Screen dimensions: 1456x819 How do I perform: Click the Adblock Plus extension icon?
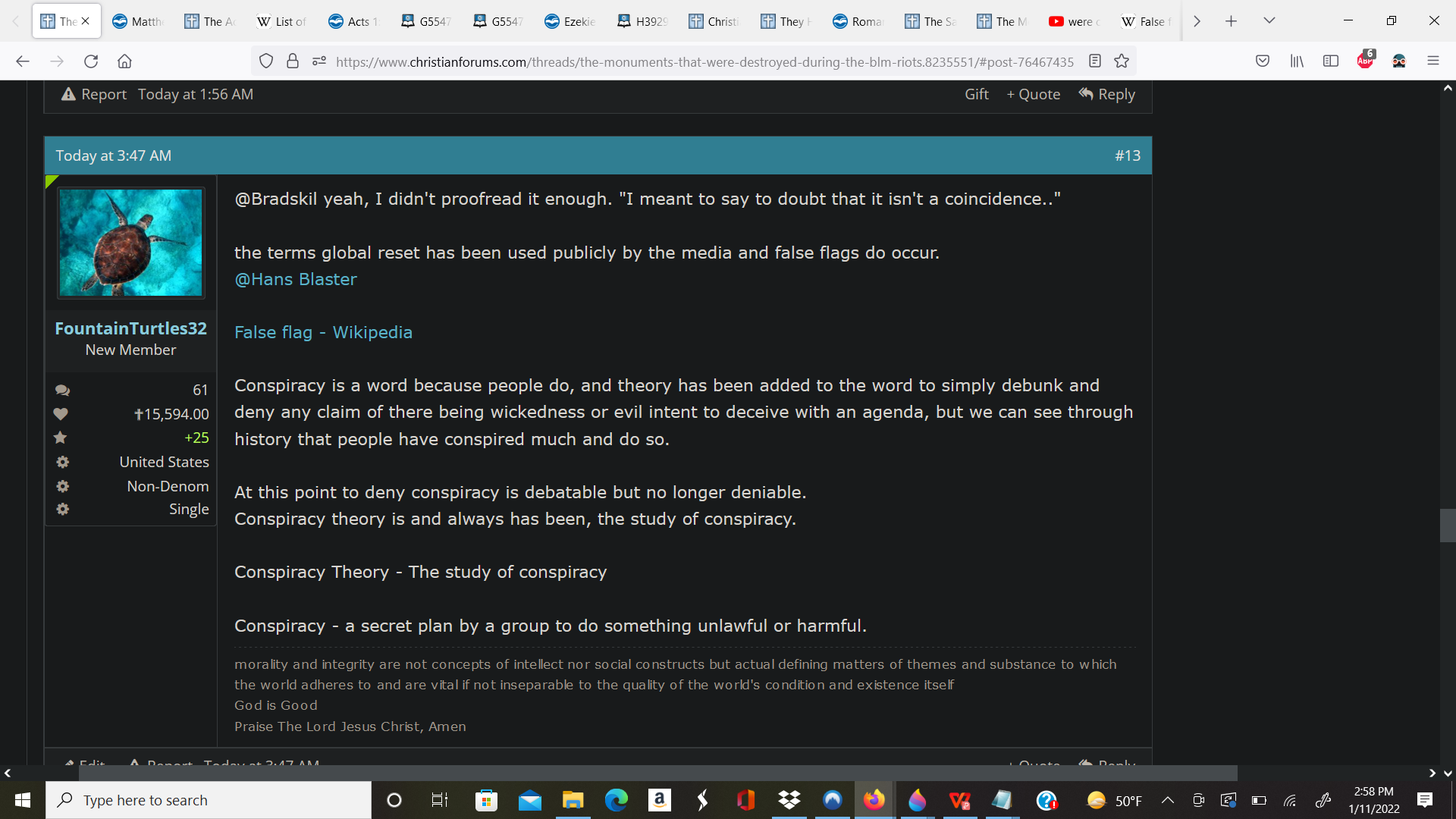point(1365,60)
